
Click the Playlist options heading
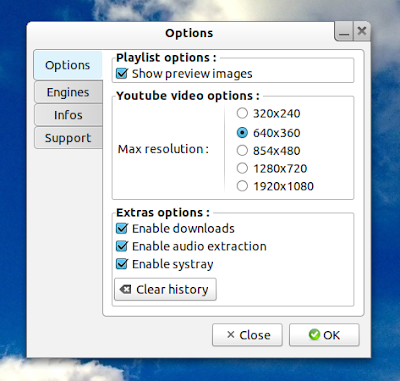pyautogui.click(x=166, y=58)
